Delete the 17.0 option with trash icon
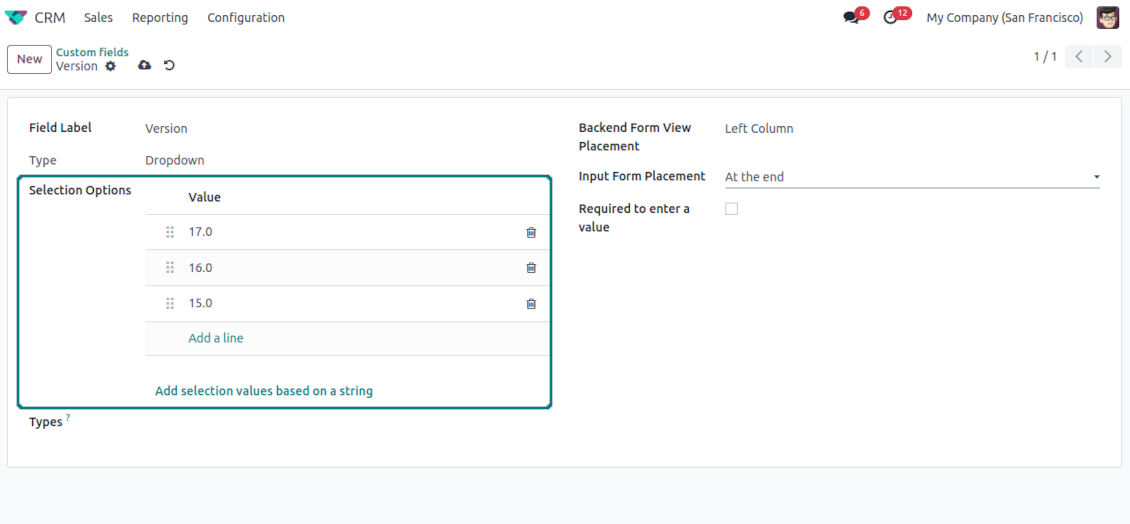This screenshot has width=1130, height=524. click(x=531, y=233)
